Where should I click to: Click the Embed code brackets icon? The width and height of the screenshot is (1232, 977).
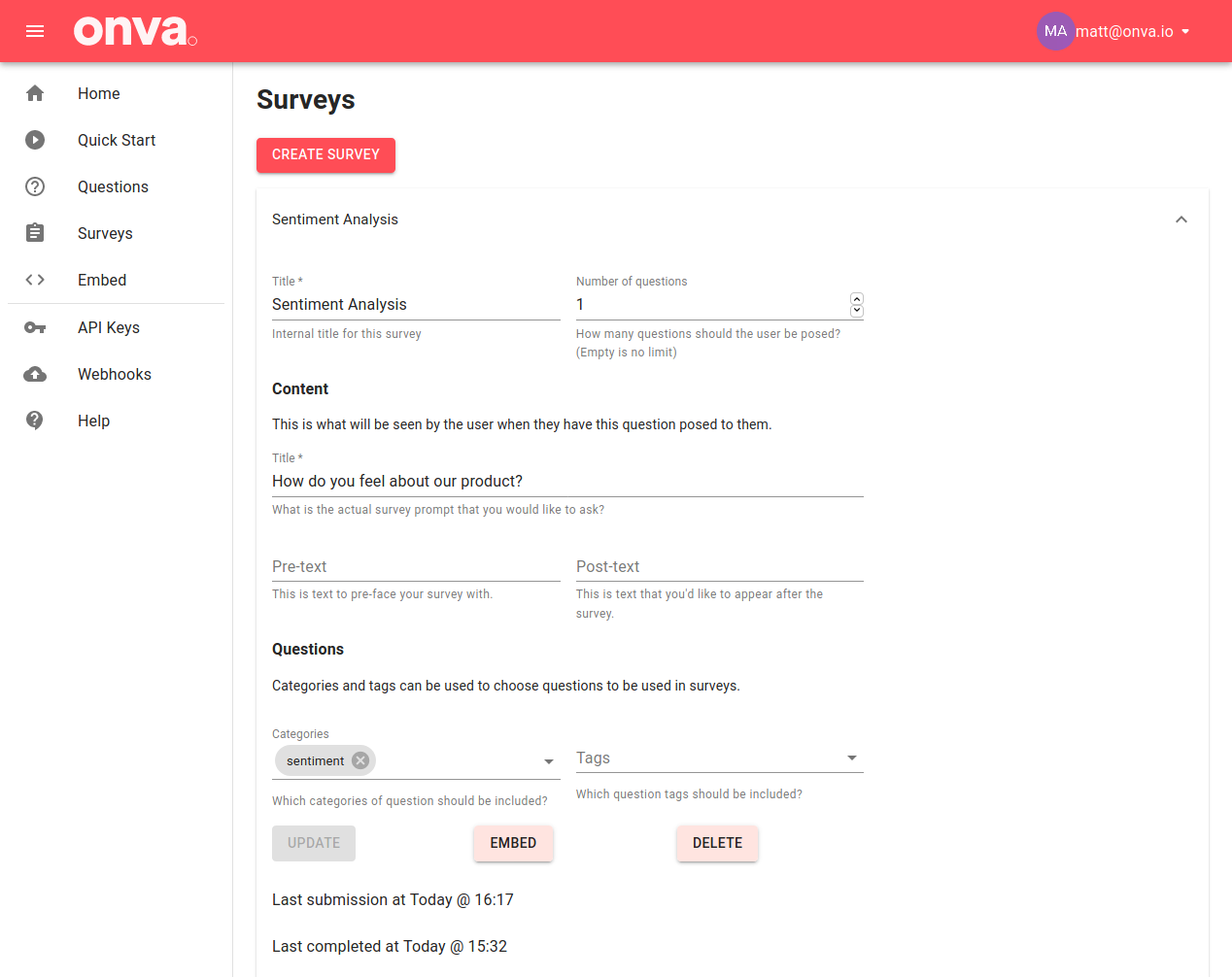[35, 280]
